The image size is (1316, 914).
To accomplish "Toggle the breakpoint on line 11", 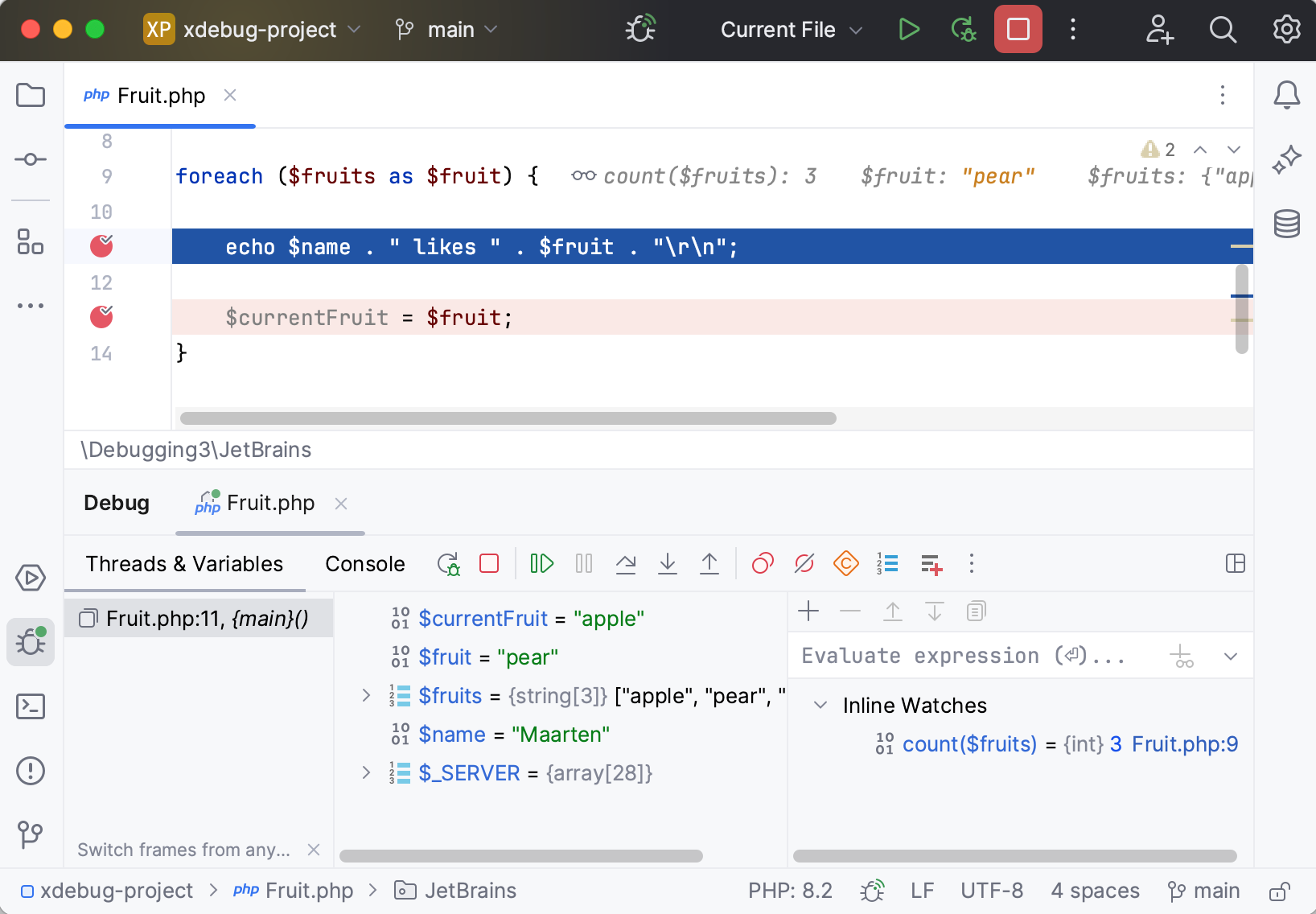I will [101, 246].
